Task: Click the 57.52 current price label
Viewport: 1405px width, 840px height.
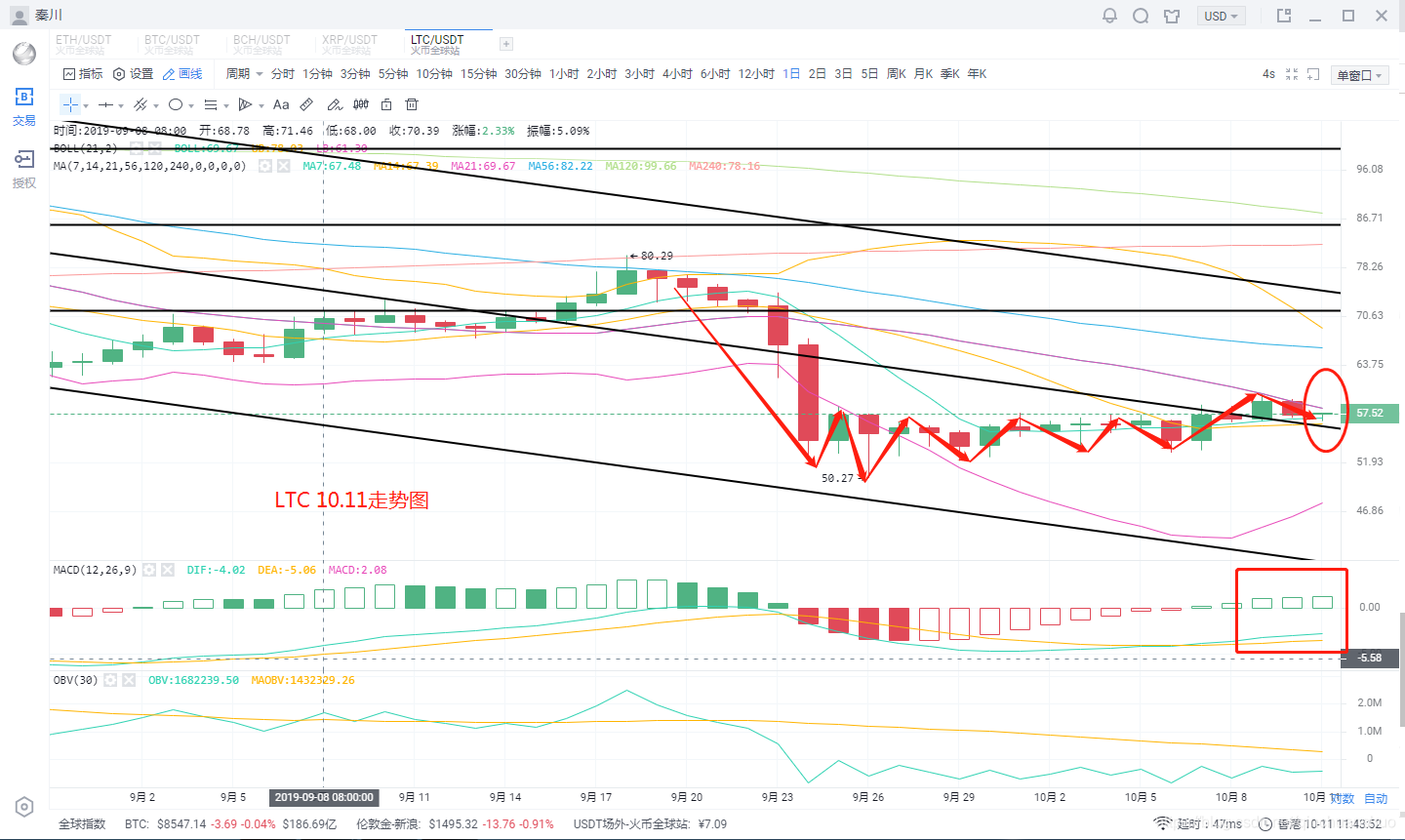Action: [x=1370, y=414]
